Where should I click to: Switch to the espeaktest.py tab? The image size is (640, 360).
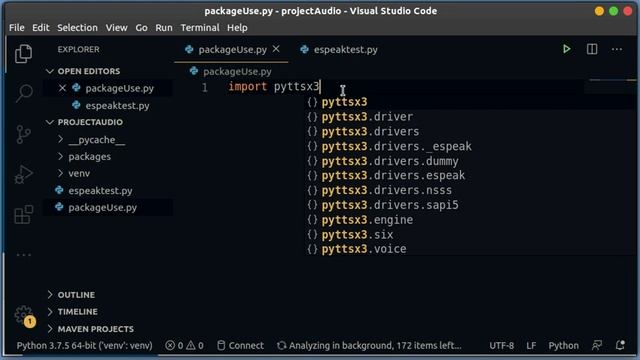[x=339, y=49]
